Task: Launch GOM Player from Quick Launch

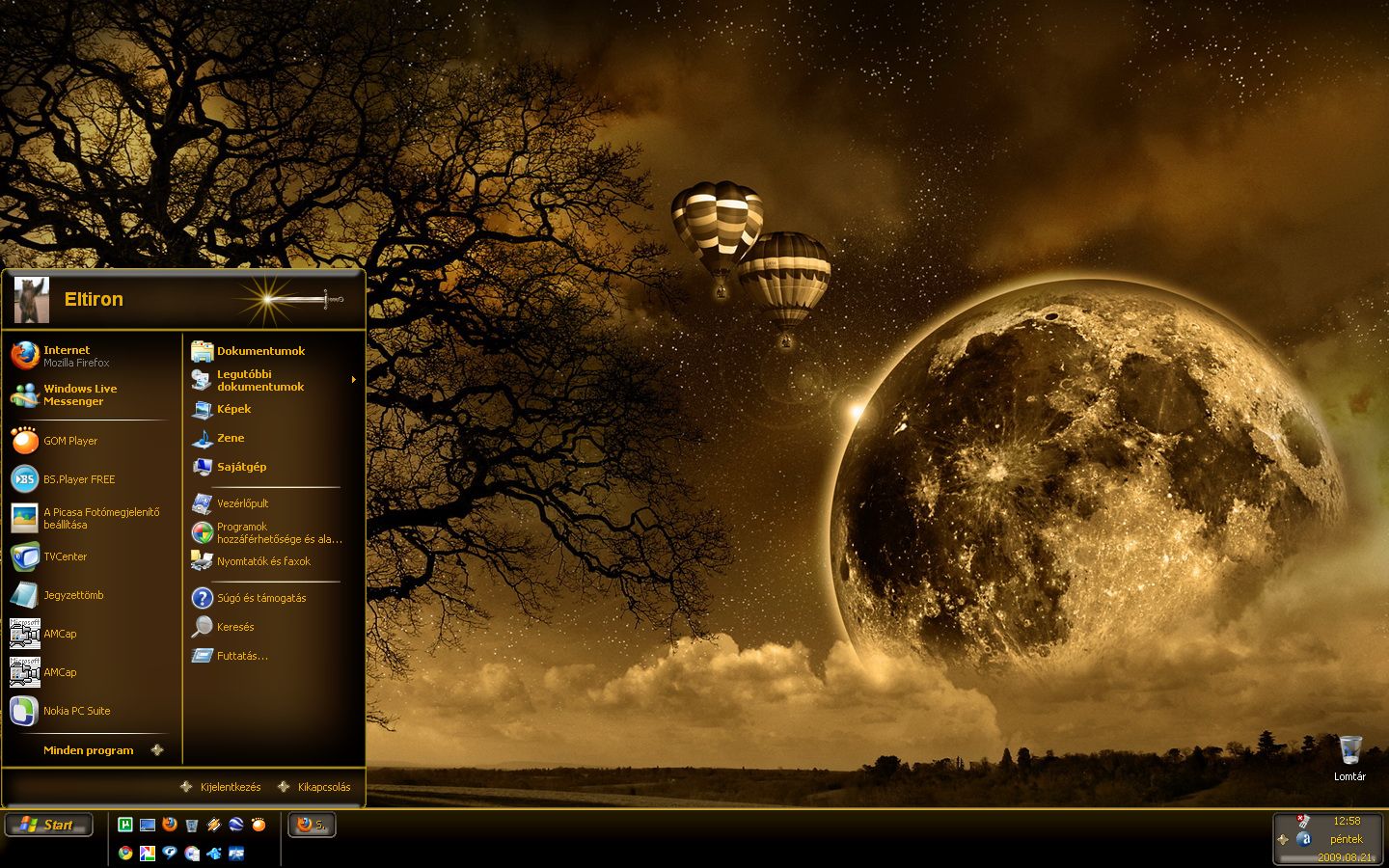Action: 259,825
